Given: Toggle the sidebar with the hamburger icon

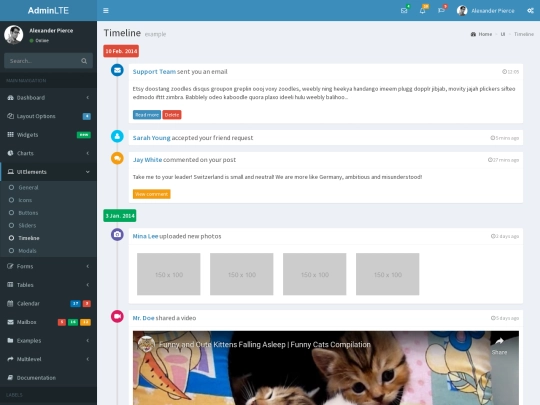Looking at the screenshot, I should pos(106,11).
